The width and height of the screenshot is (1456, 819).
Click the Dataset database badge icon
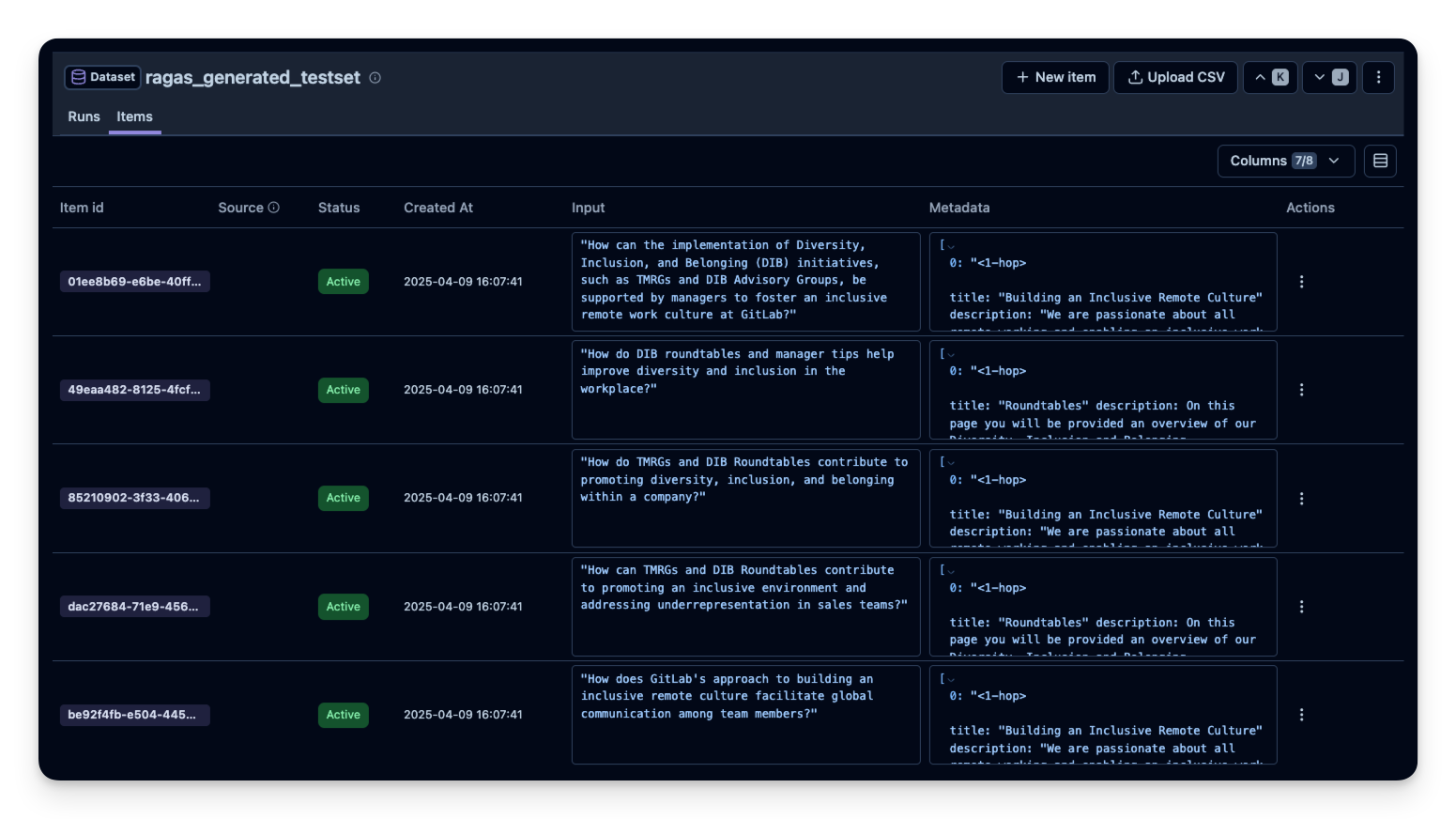(78, 77)
